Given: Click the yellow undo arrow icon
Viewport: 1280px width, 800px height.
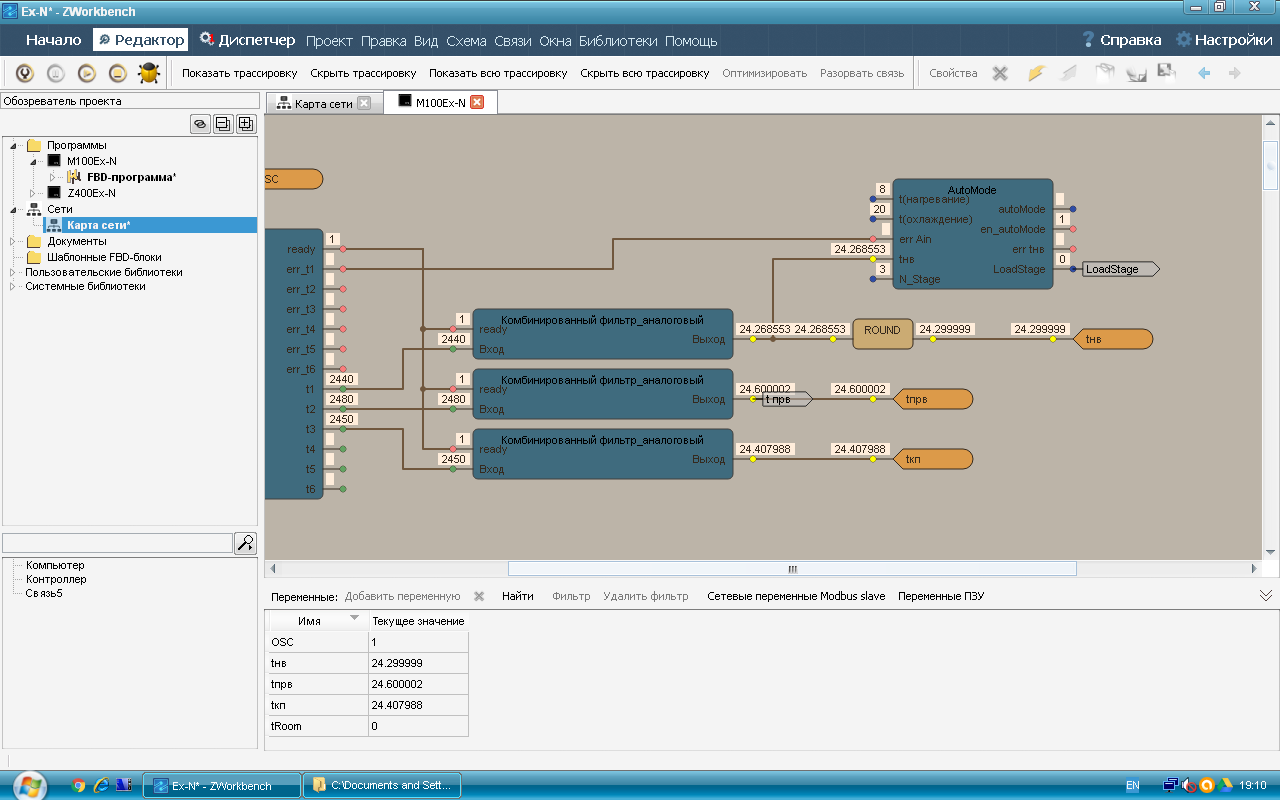Looking at the screenshot, I should 1036,73.
